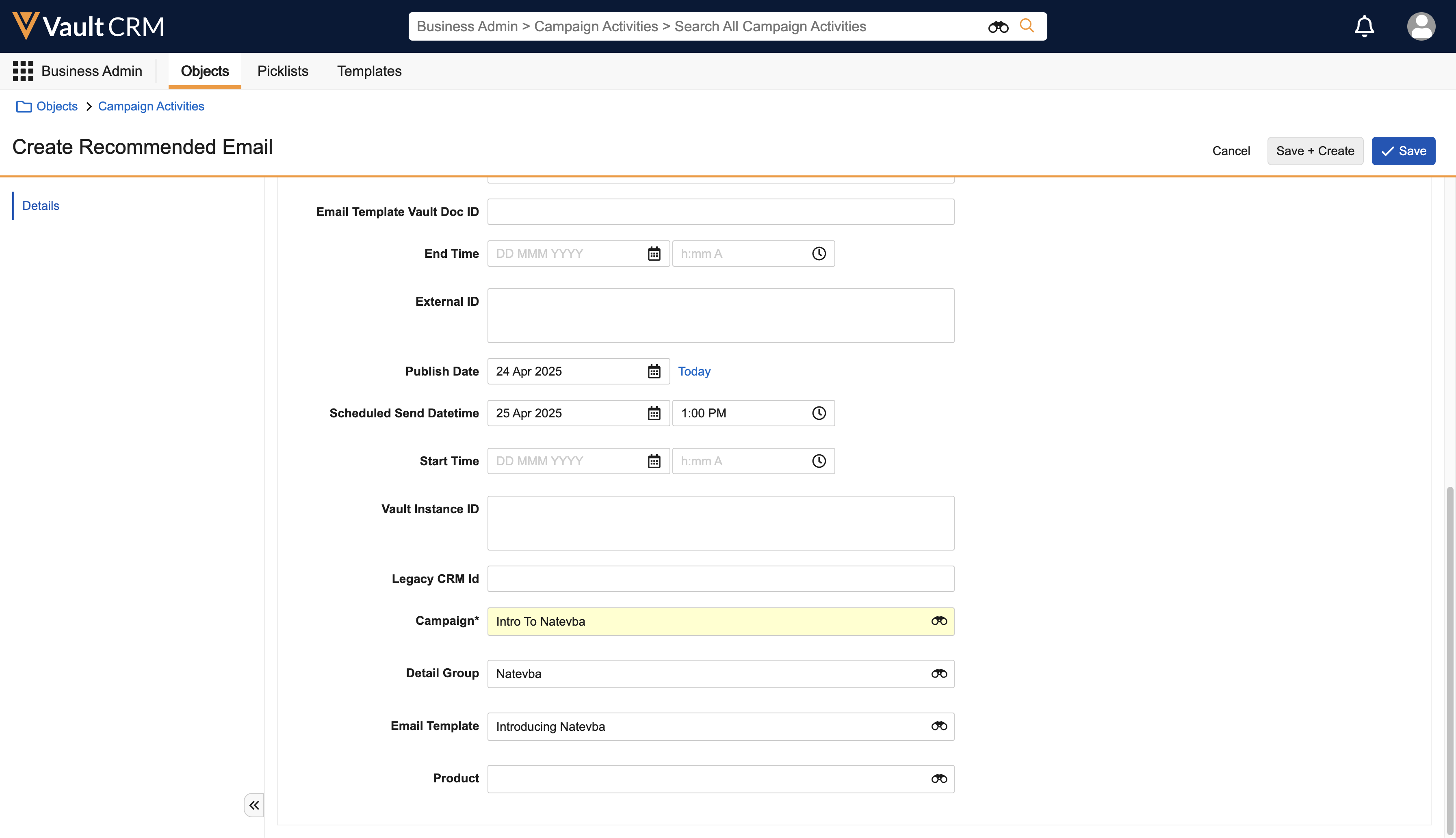Click the orange search magnifier icon
The image size is (1456, 838).
pos(1027,26)
